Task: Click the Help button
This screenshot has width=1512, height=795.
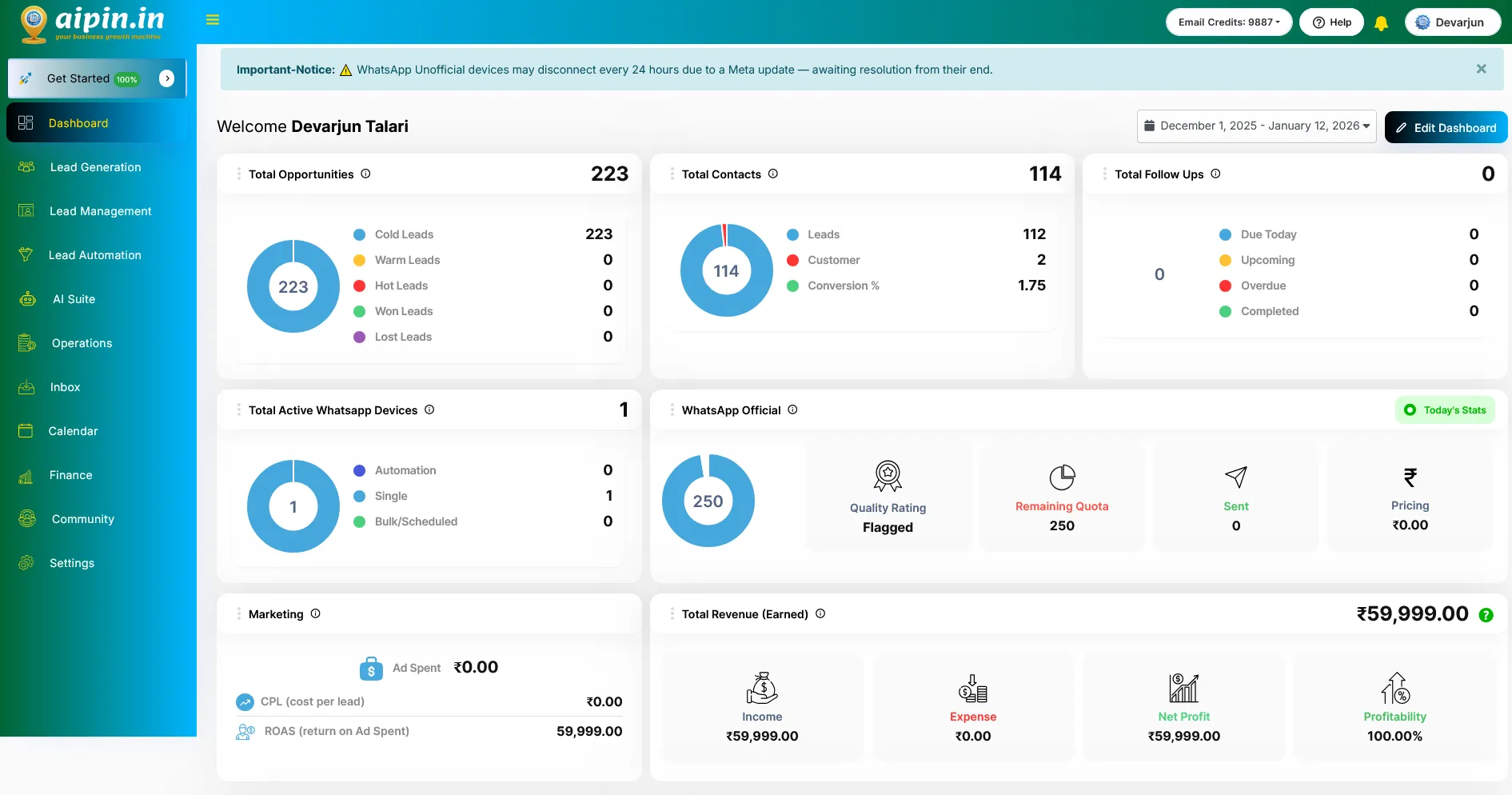Action: click(1331, 22)
